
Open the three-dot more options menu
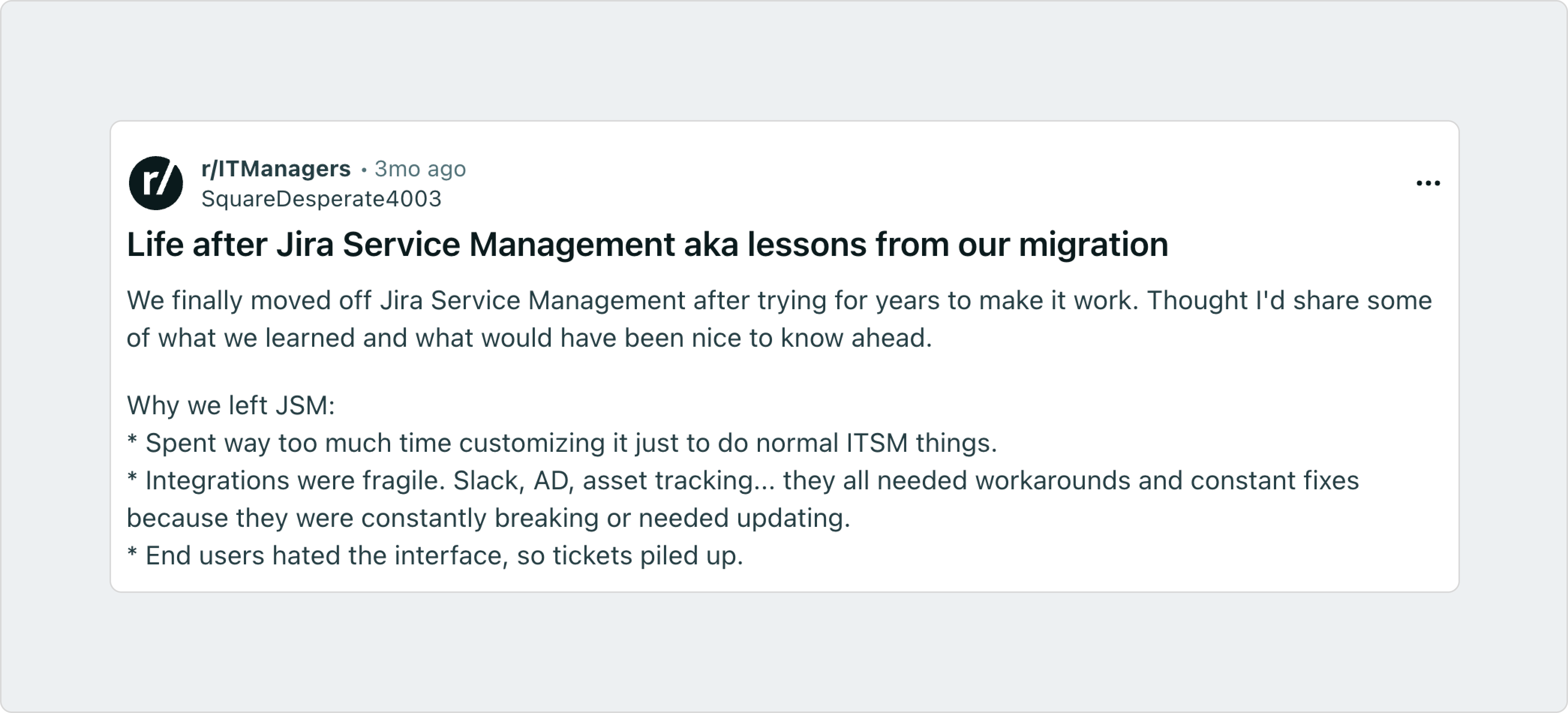tap(1427, 183)
